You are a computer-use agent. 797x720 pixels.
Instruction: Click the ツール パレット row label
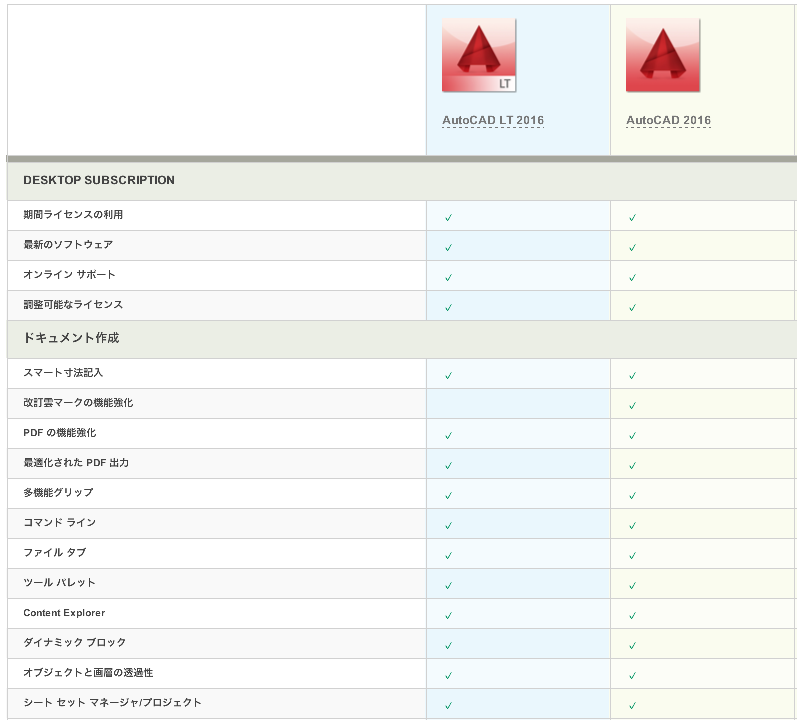59,582
